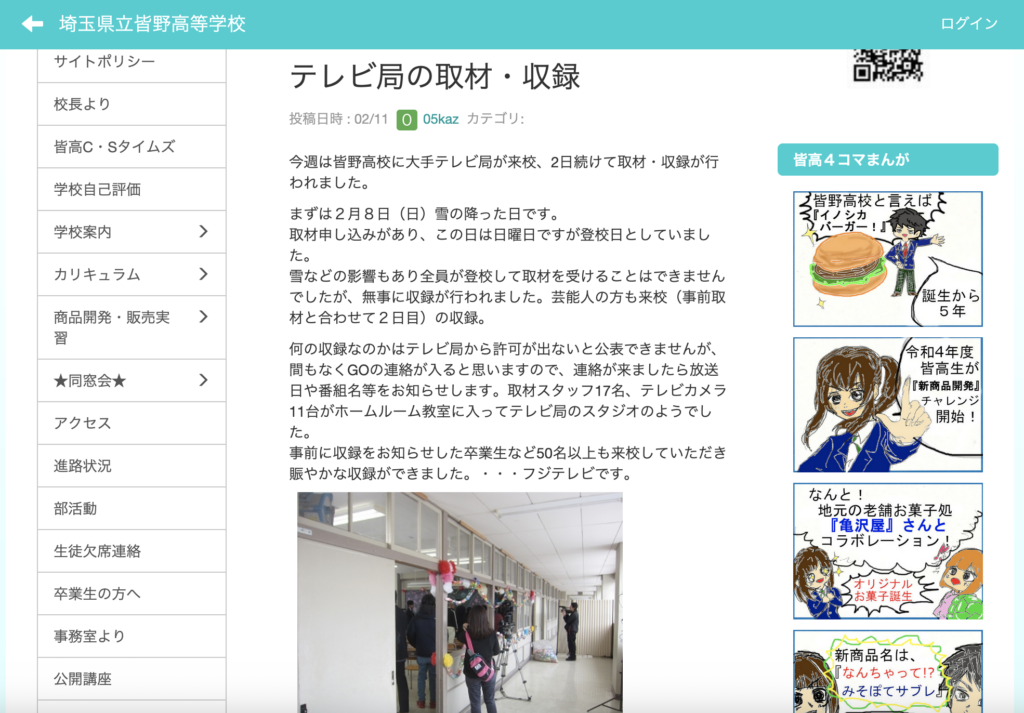Expand the 学校案内 submenu chevron
Viewport: 1024px width, 713px height.
[203, 232]
